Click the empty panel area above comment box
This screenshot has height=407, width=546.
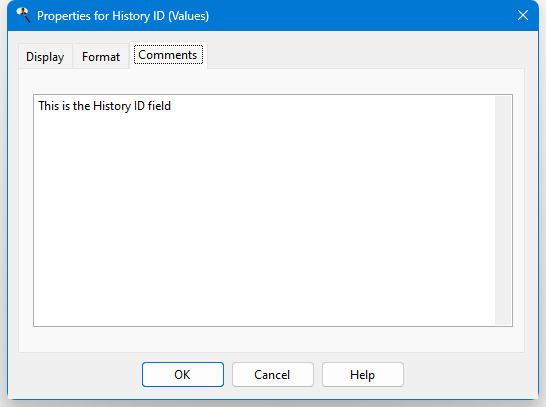pyautogui.click(x=272, y=81)
